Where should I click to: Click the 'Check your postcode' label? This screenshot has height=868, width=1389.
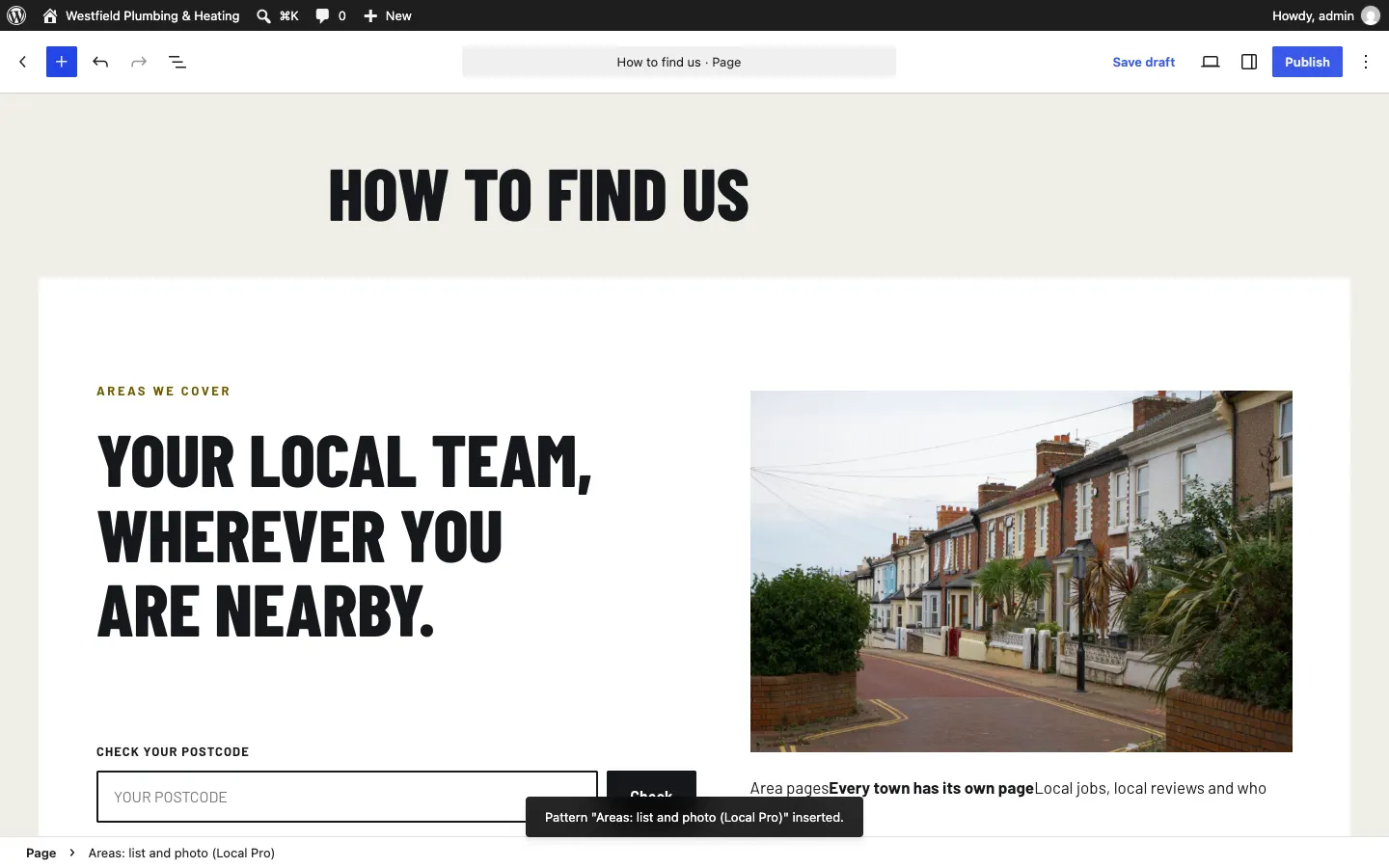tap(173, 752)
